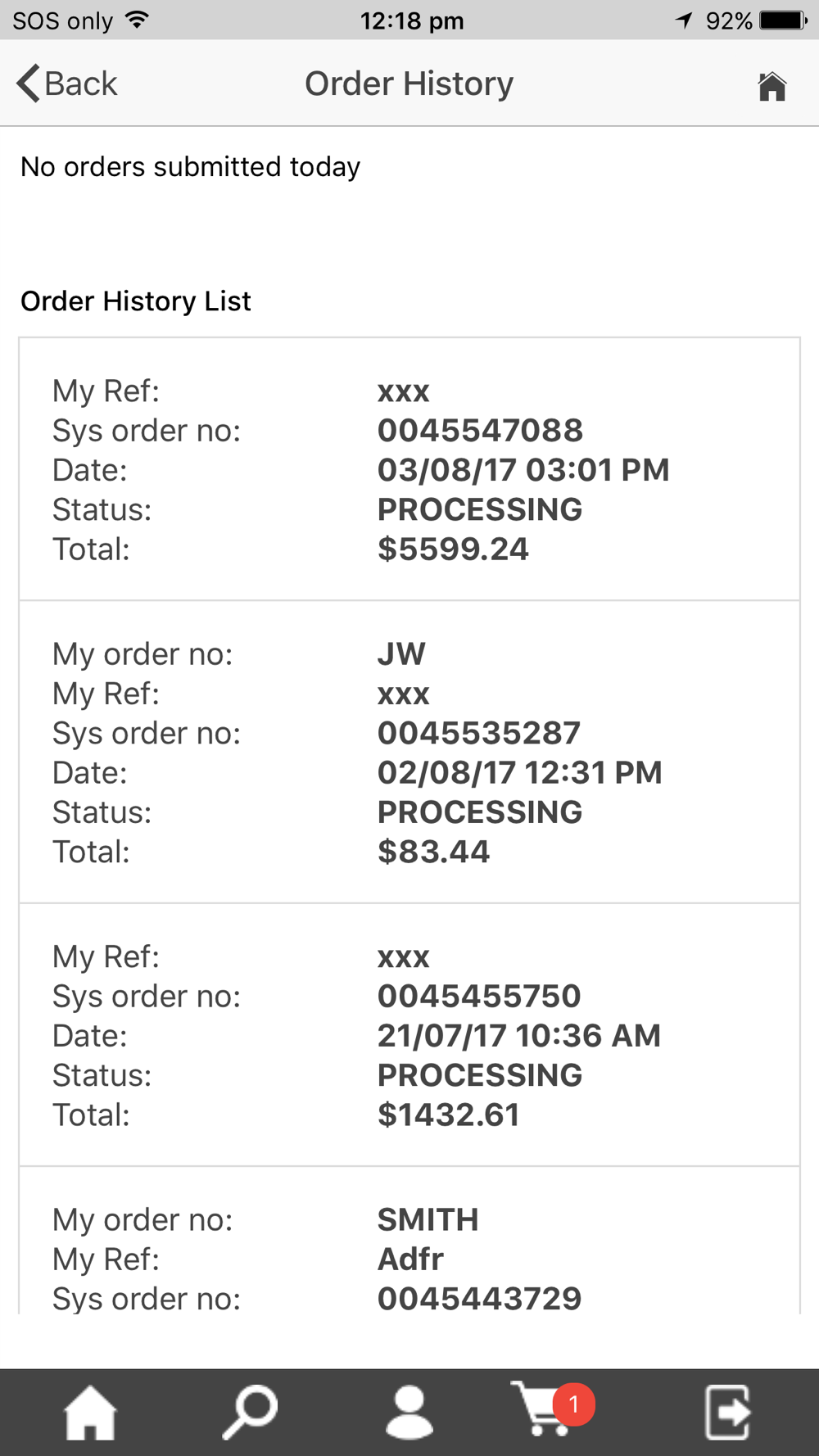The image size is (819, 1456).
Task: Select order number 0045455750
Action: pyautogui.click(x=409, y=1035)
